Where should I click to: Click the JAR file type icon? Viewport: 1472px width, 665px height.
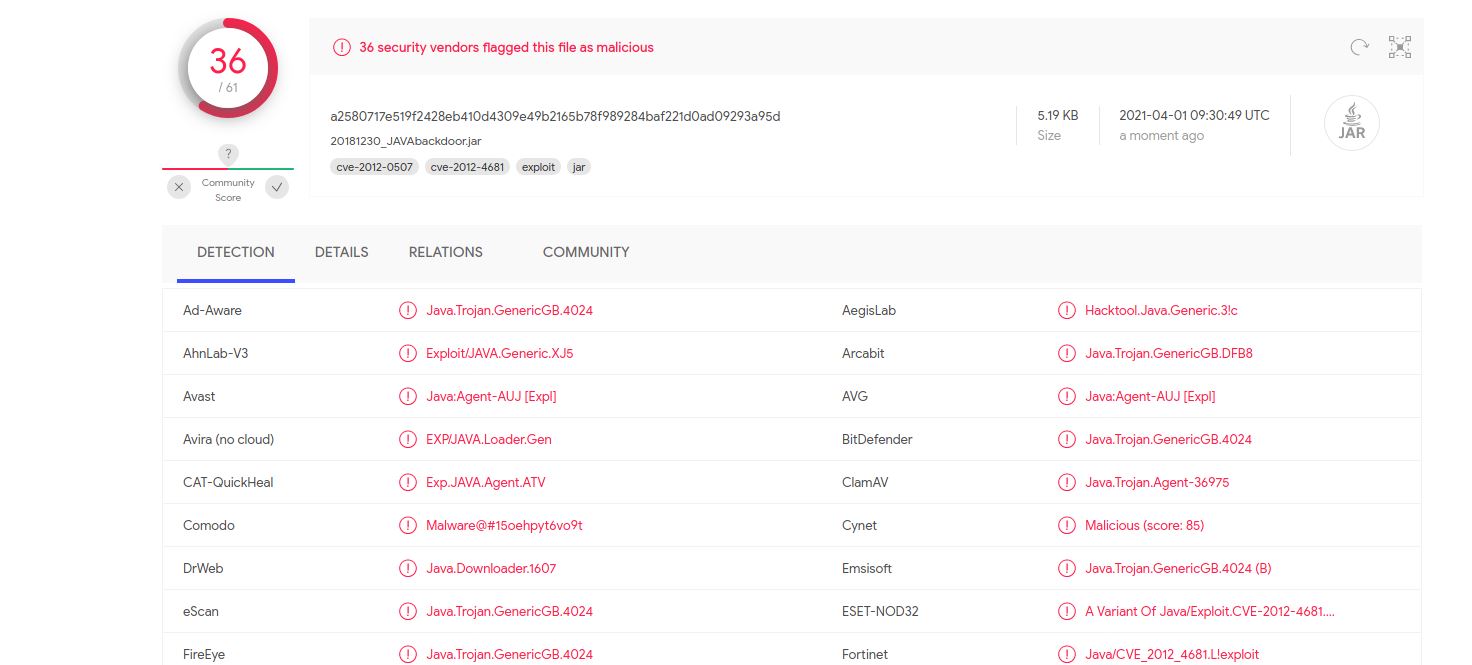(1351, 125)
